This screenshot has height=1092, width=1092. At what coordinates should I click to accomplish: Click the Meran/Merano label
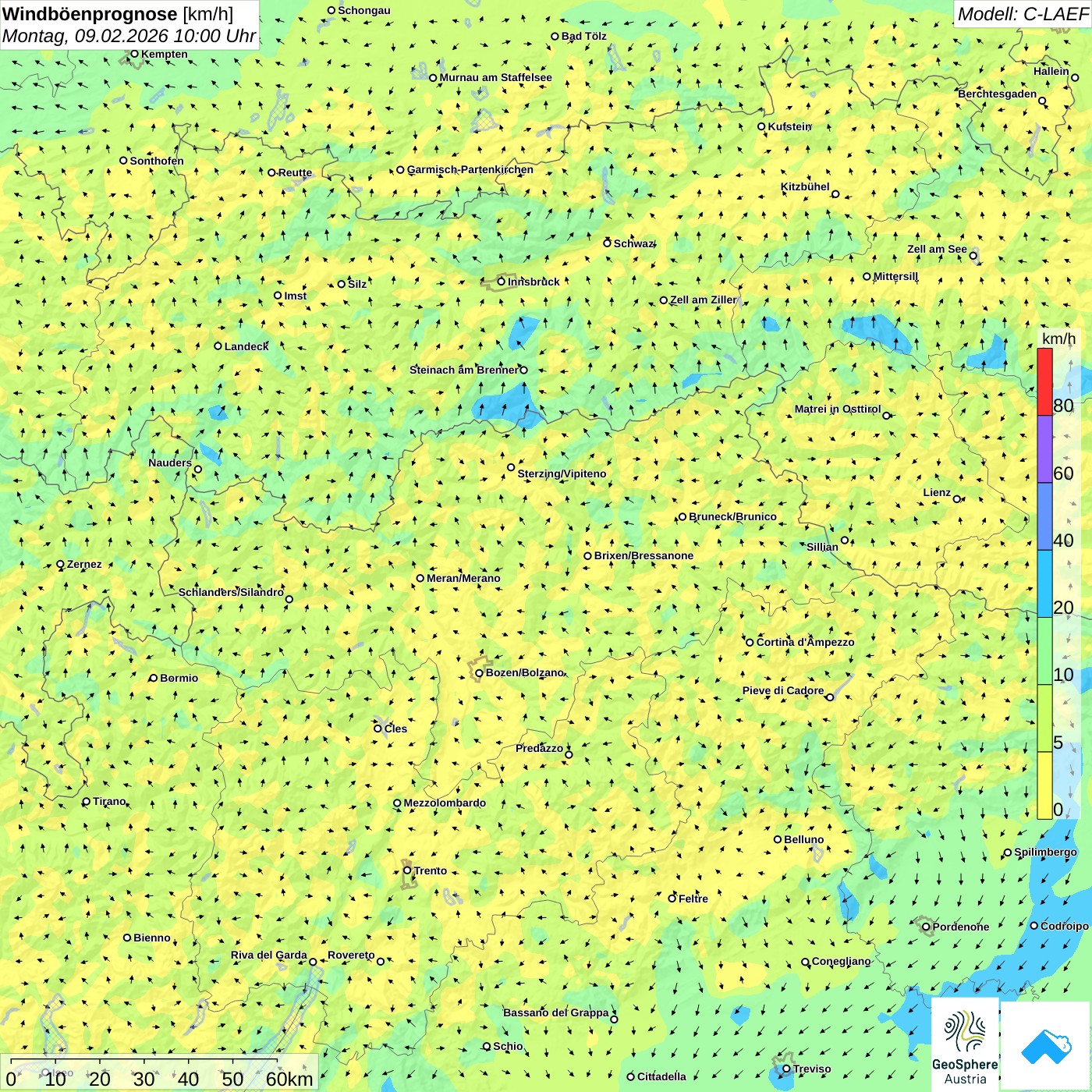click(463, 578)
